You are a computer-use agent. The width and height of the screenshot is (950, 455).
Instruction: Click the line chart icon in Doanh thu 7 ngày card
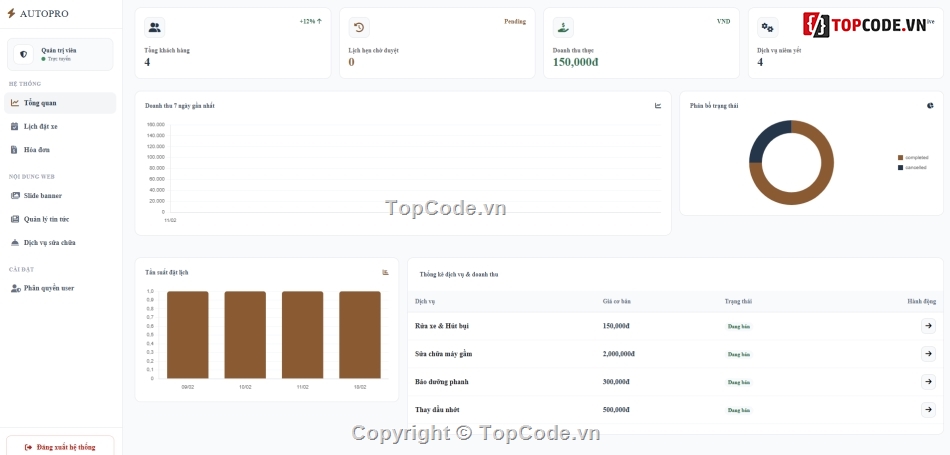coord(658,105)
